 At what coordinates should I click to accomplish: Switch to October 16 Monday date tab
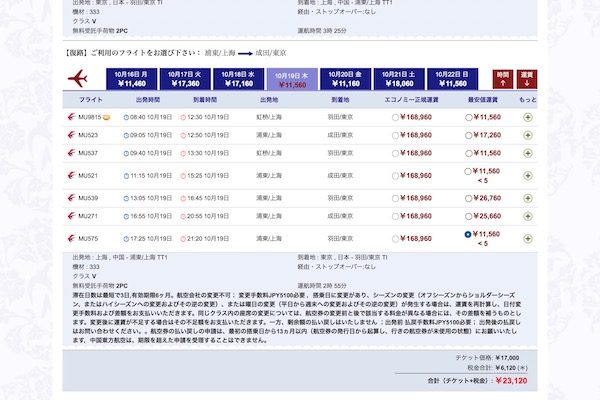pyautogui.click(x=132, y=79)
